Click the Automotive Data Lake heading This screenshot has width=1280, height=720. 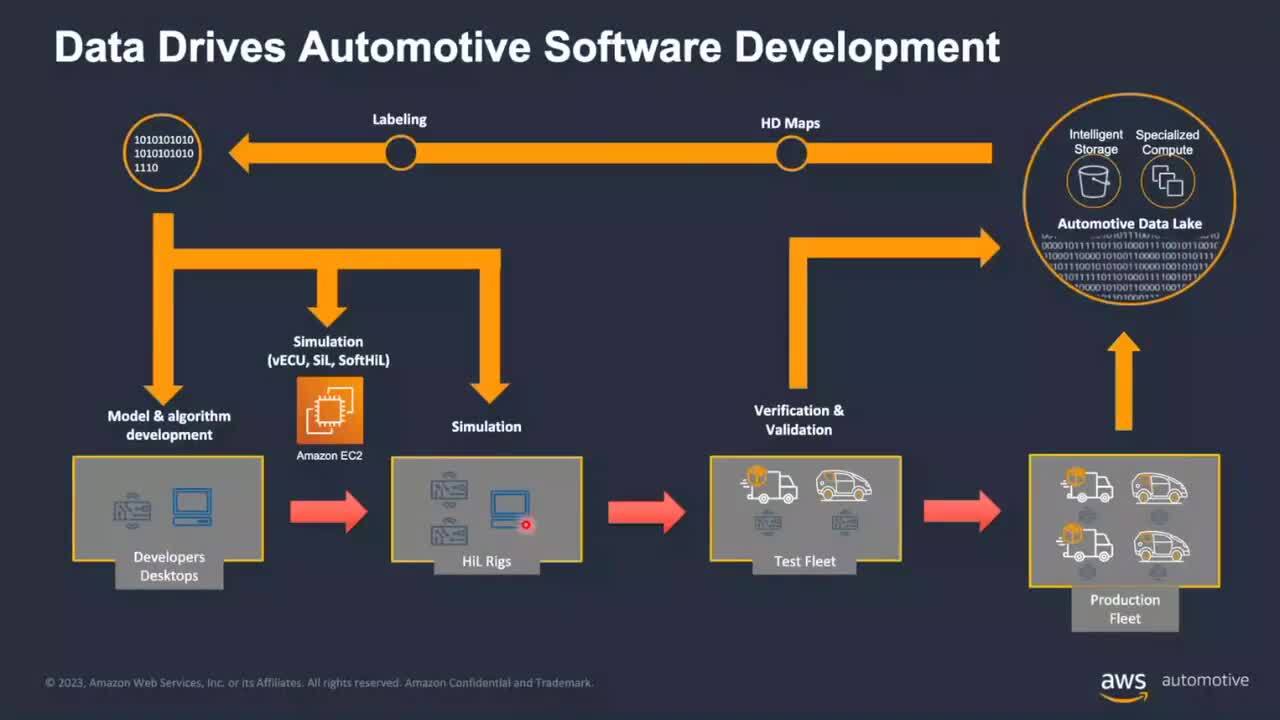[1130, 224]
